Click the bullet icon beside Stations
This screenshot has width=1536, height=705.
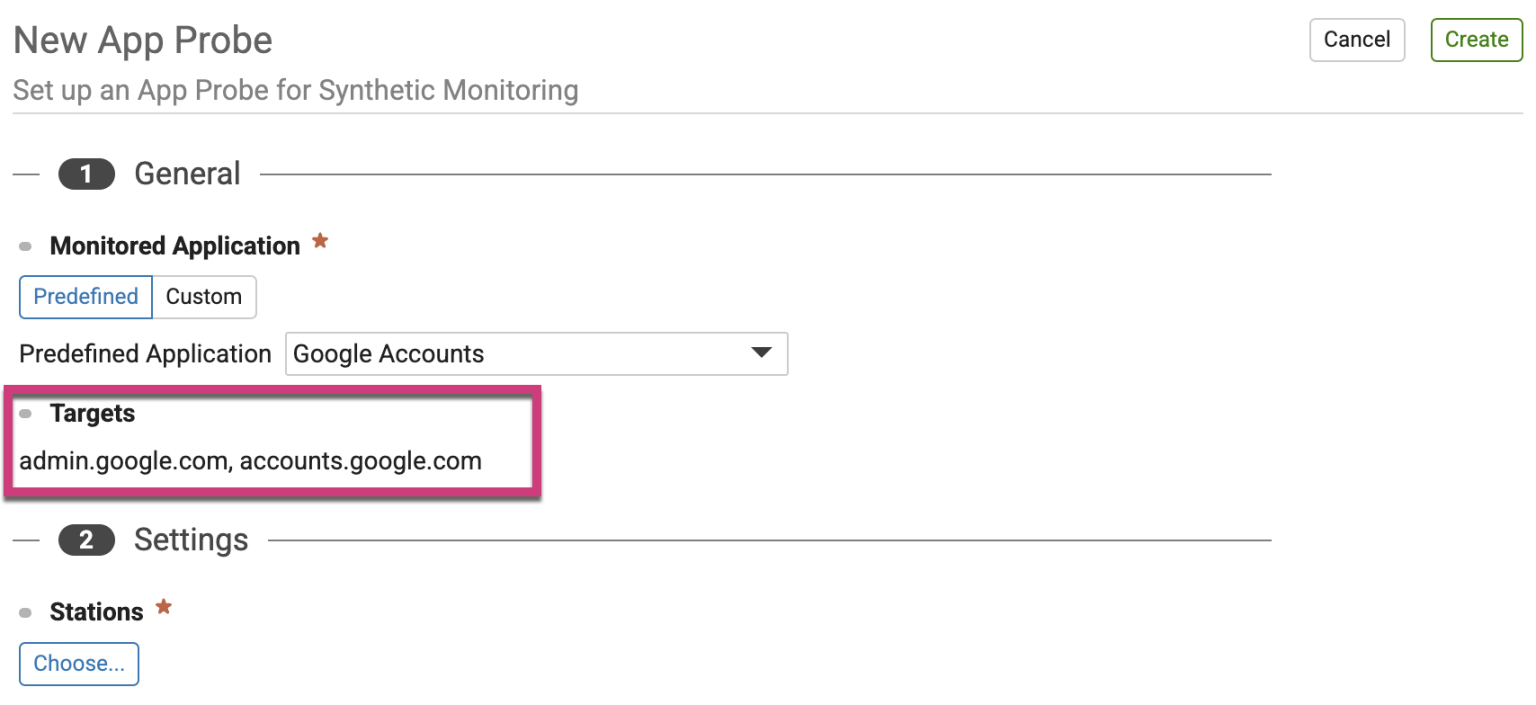[x=26, y=612]
